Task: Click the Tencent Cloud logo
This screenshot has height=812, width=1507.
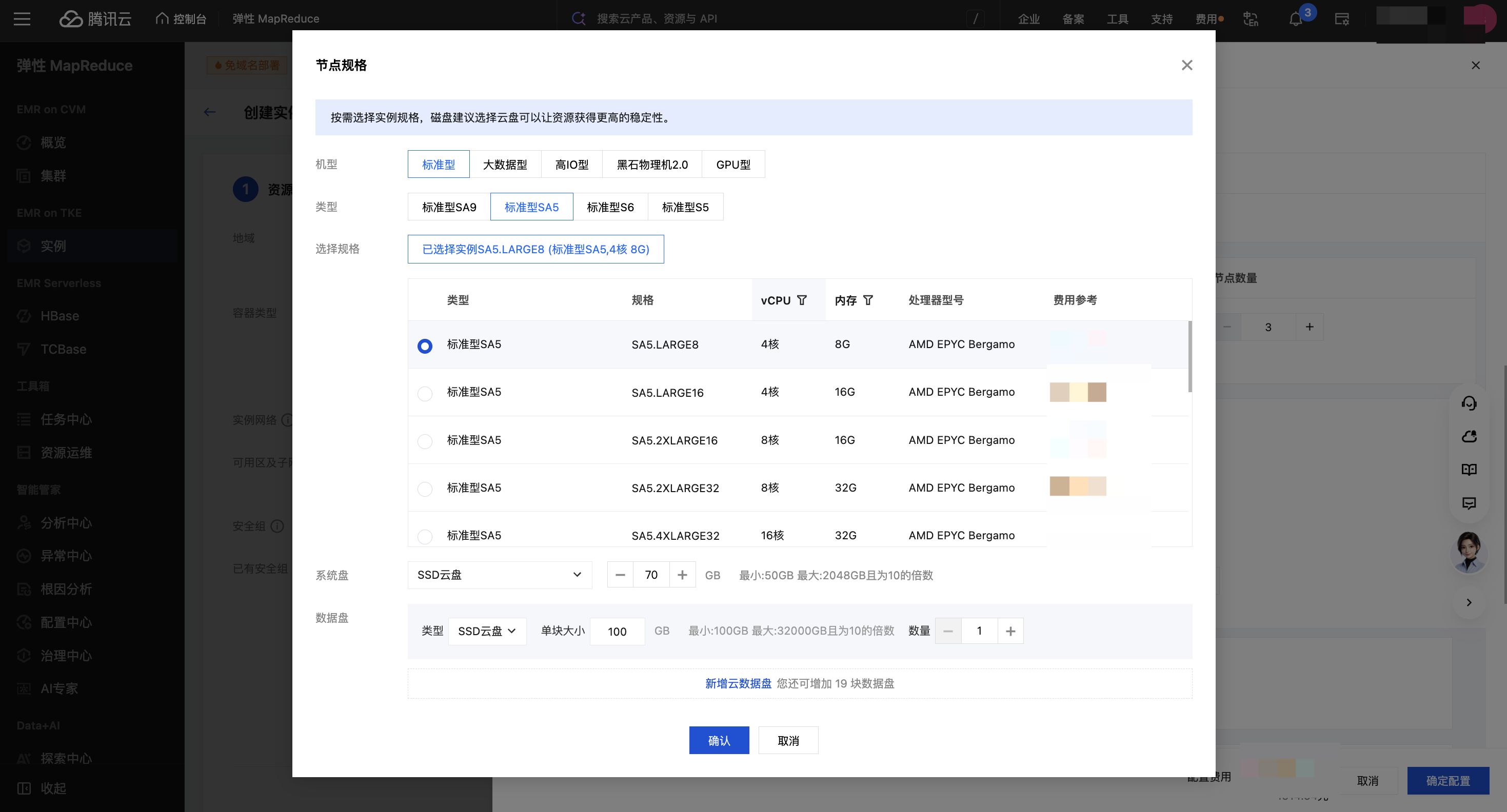Action: click(95, 18)
